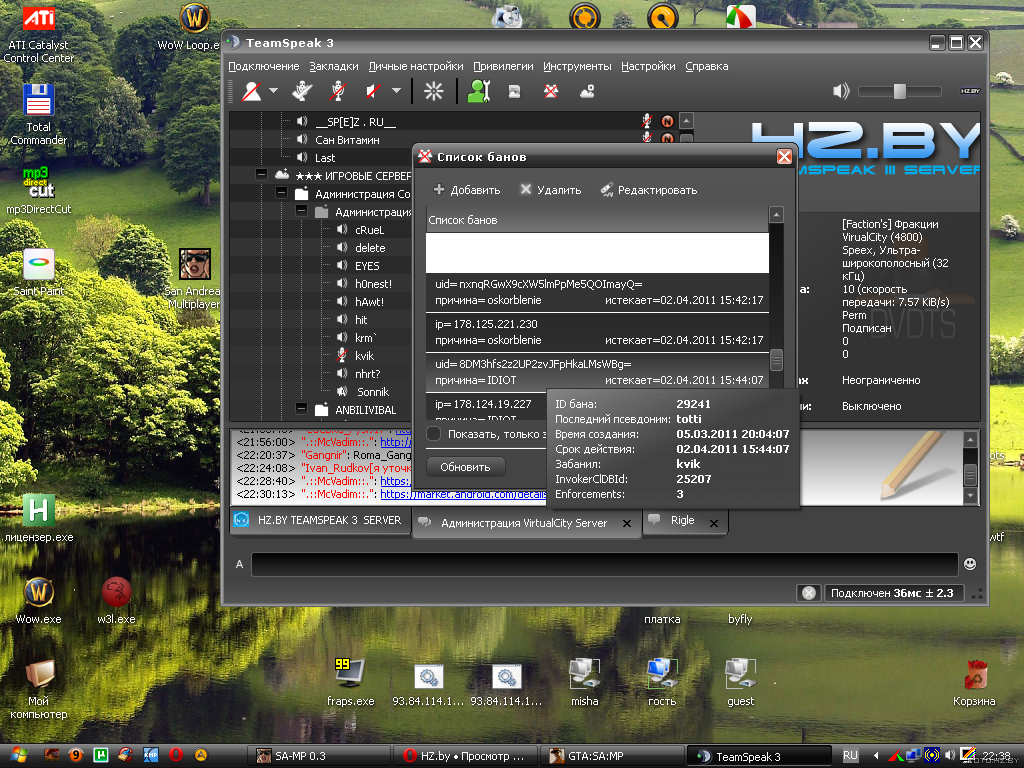Click the away status toolbar icon
1024x768 pixels.
pyautogui.click(x=250, y=92)
